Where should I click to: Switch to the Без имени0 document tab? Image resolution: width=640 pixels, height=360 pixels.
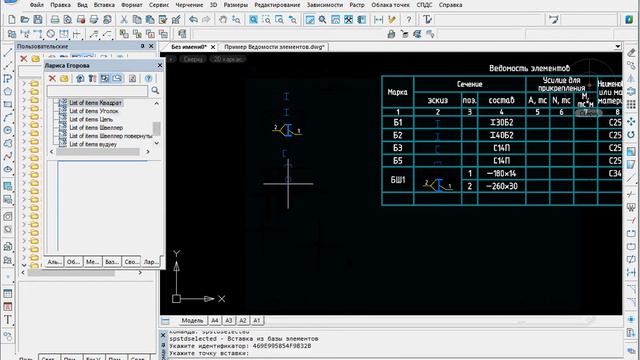click(189, 47)
